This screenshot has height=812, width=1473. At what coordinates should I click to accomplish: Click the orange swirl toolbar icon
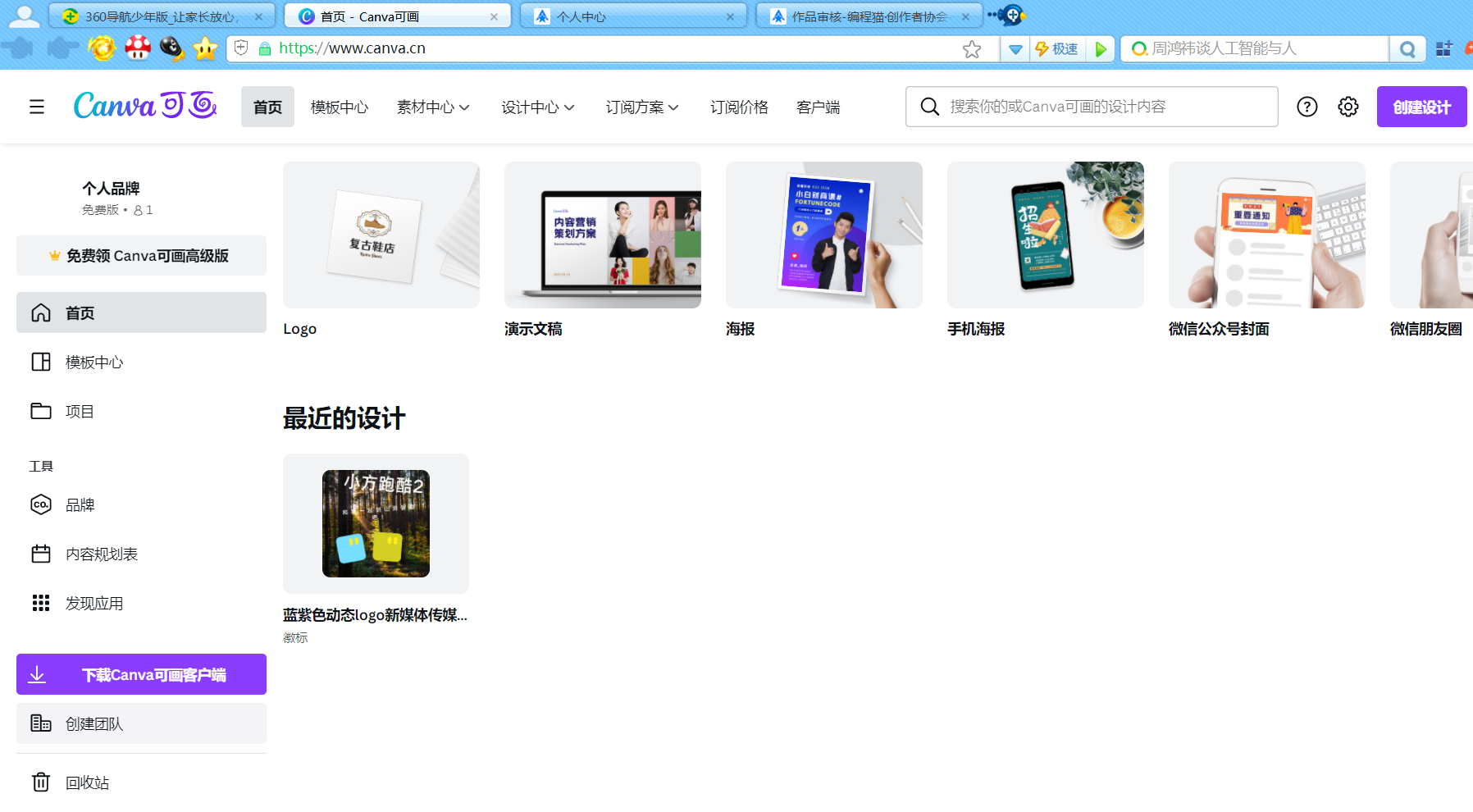(x=102, y=48)
